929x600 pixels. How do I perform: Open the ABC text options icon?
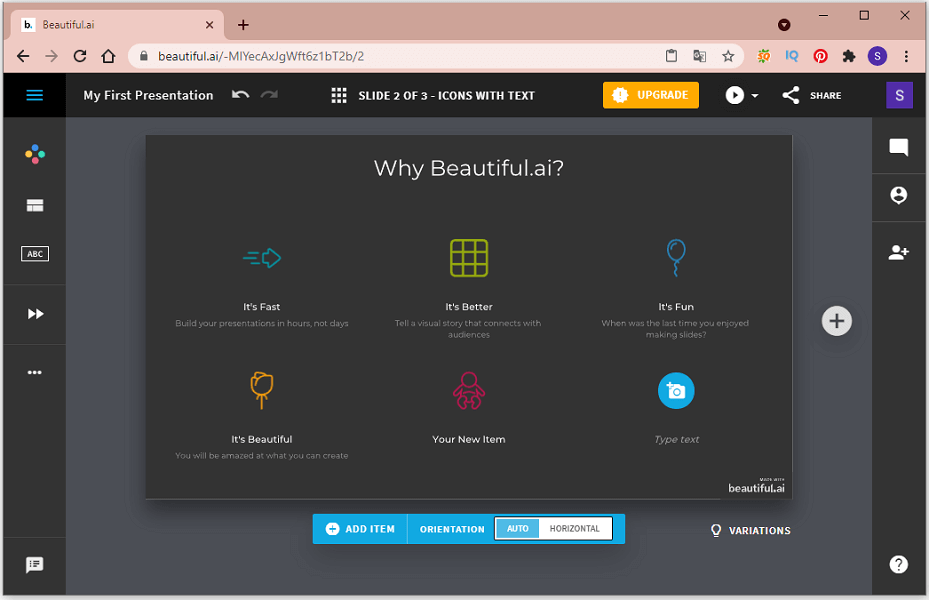click(35, 254)
